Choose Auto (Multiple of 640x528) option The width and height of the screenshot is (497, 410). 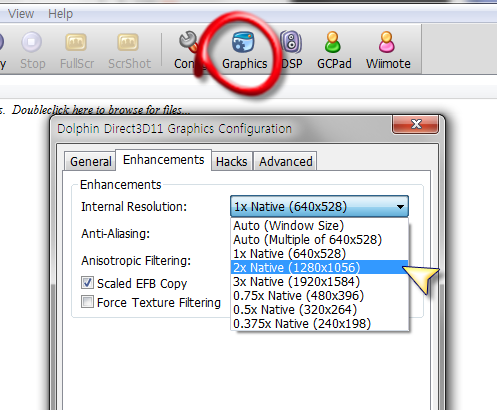(x=319, y=240)
